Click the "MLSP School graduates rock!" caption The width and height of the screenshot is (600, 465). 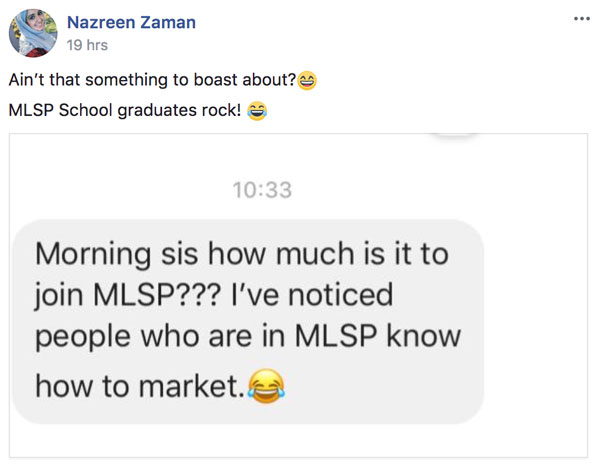point(125,110)
